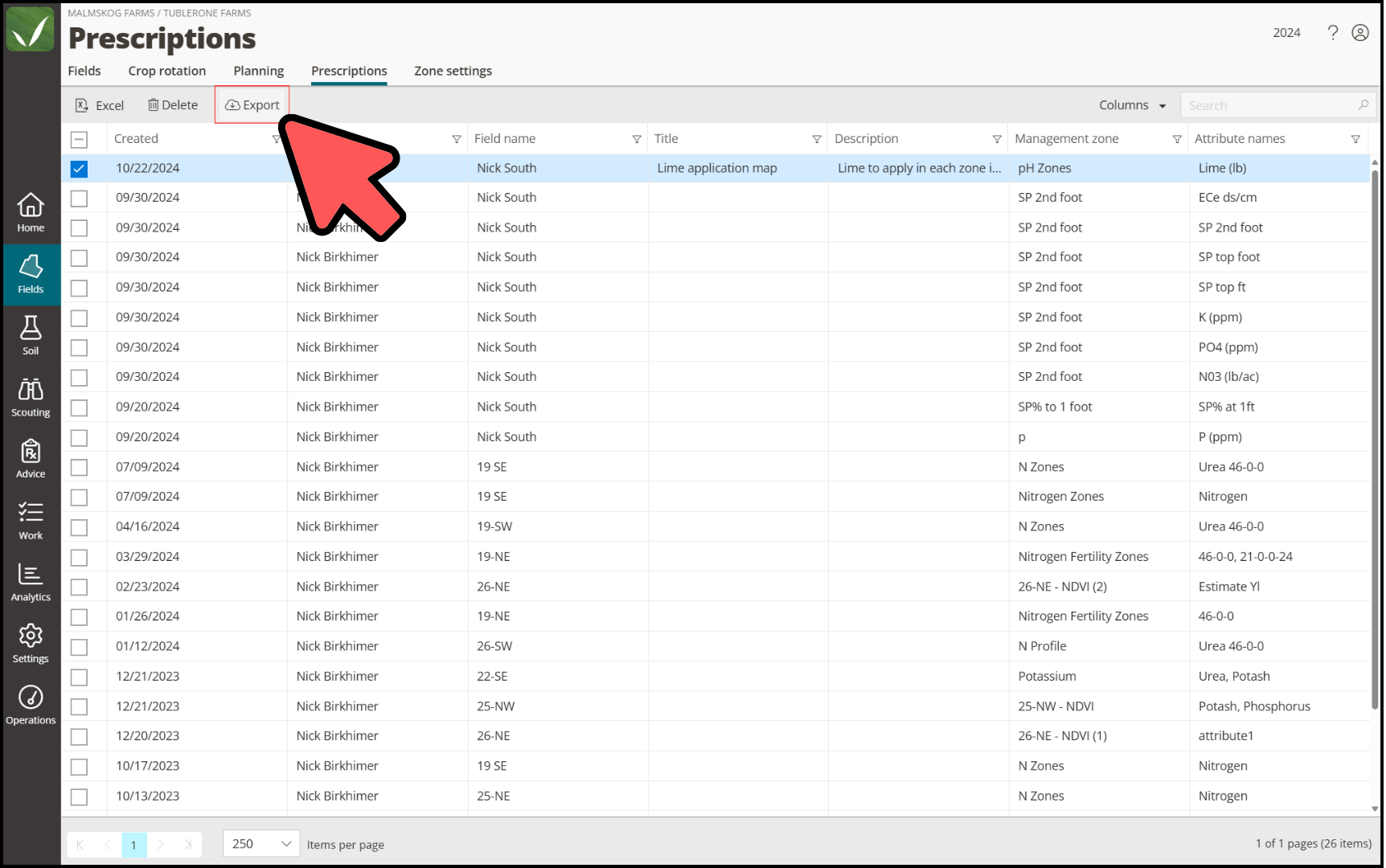
Task: Filter the Title column
Action: click(x=817, y=139)
